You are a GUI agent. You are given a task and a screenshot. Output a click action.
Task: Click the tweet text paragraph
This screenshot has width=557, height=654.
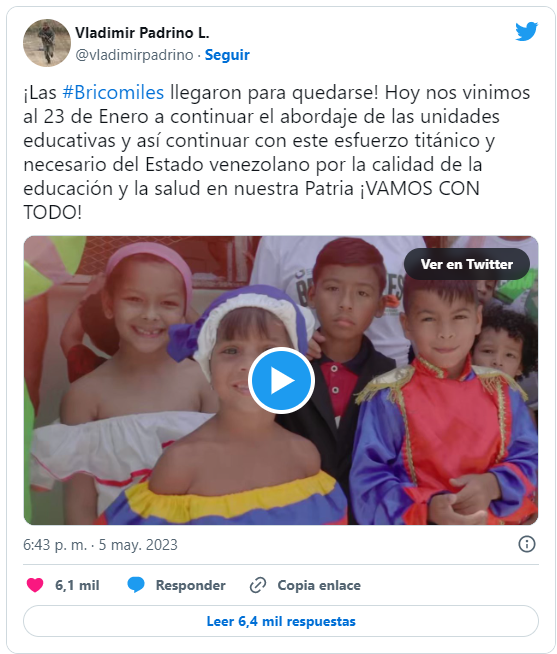point(277,153)
